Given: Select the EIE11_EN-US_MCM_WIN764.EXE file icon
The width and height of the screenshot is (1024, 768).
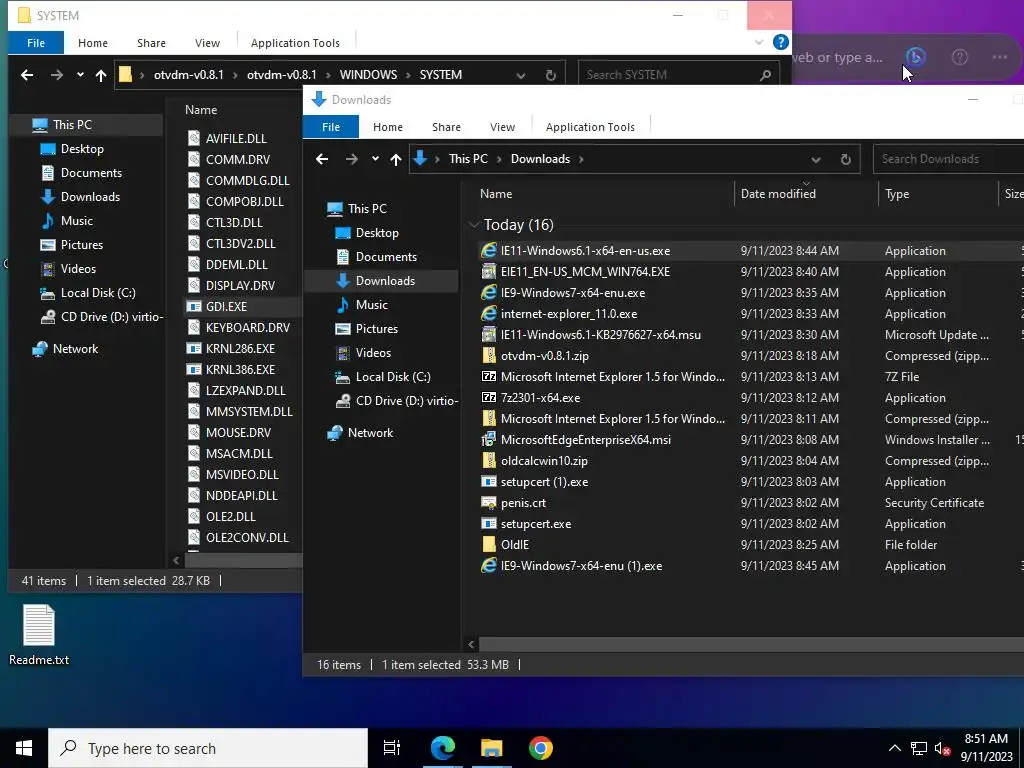Looking at the screenshot, I should coord(488,272).
